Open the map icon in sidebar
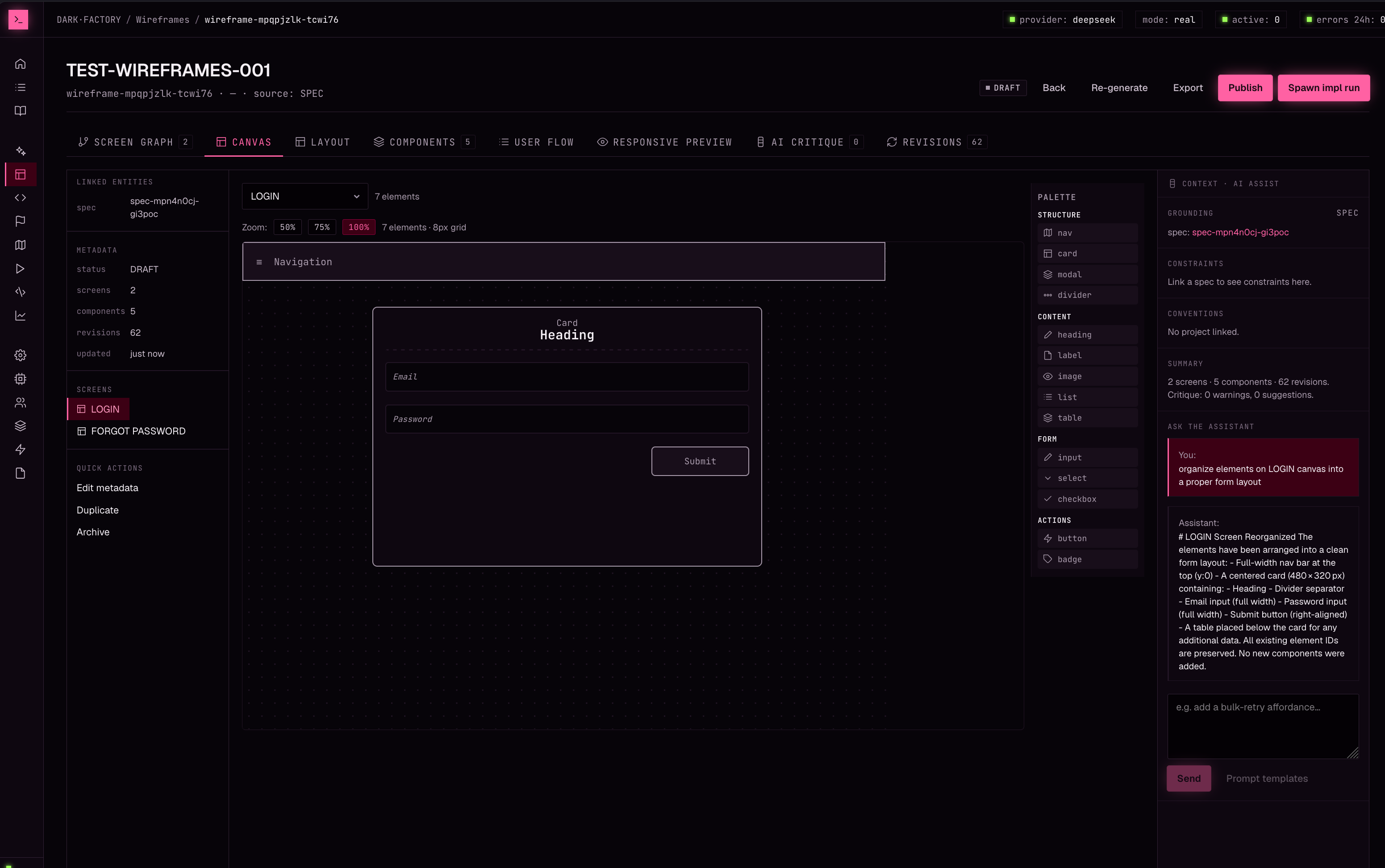The height and width of the screenshot is (868, 1385). (20, 245)
